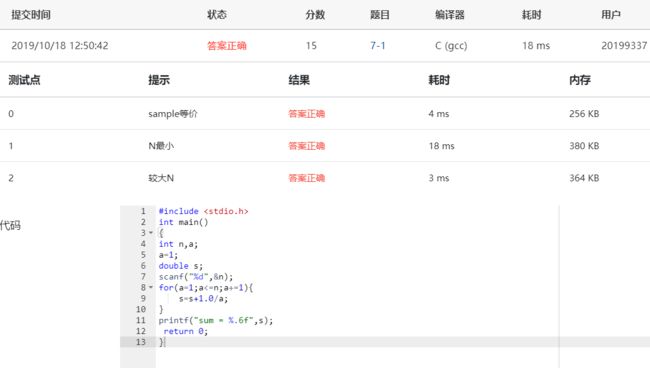The image size is (650, 368).
Task: Select the 18 ms value in test point 1
Action: [441, 146]
